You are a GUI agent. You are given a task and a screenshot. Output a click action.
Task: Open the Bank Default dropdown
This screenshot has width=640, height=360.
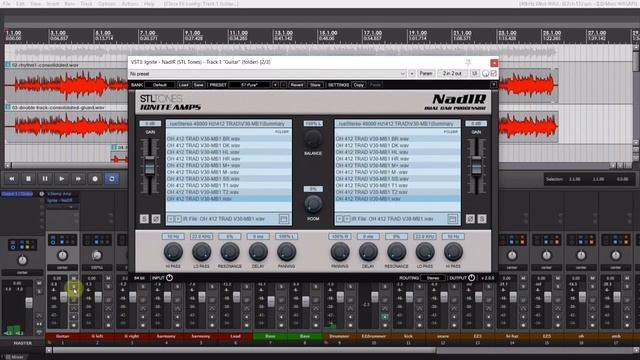[x=160, y=85]
